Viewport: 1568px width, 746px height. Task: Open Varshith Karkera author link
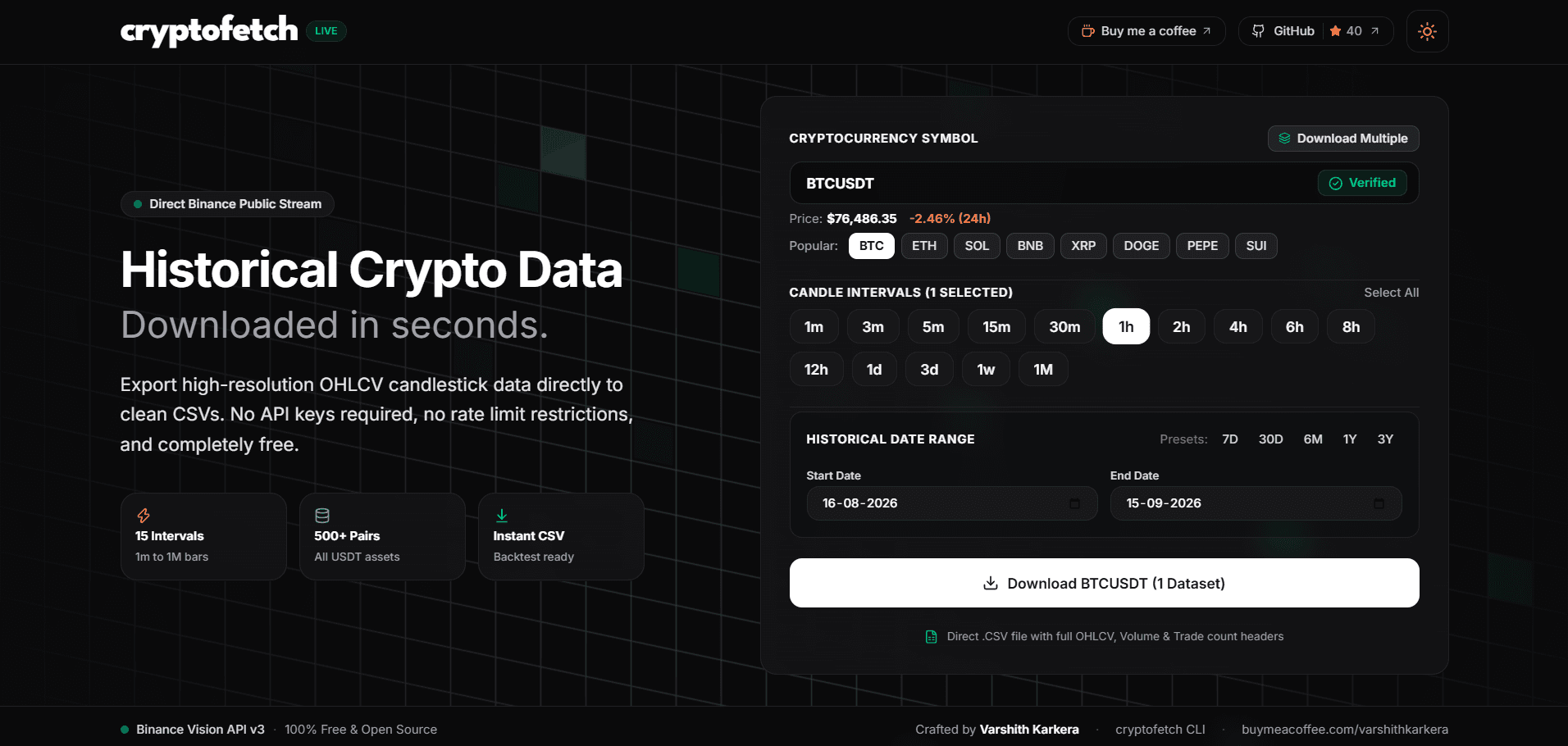(1029, 730)
